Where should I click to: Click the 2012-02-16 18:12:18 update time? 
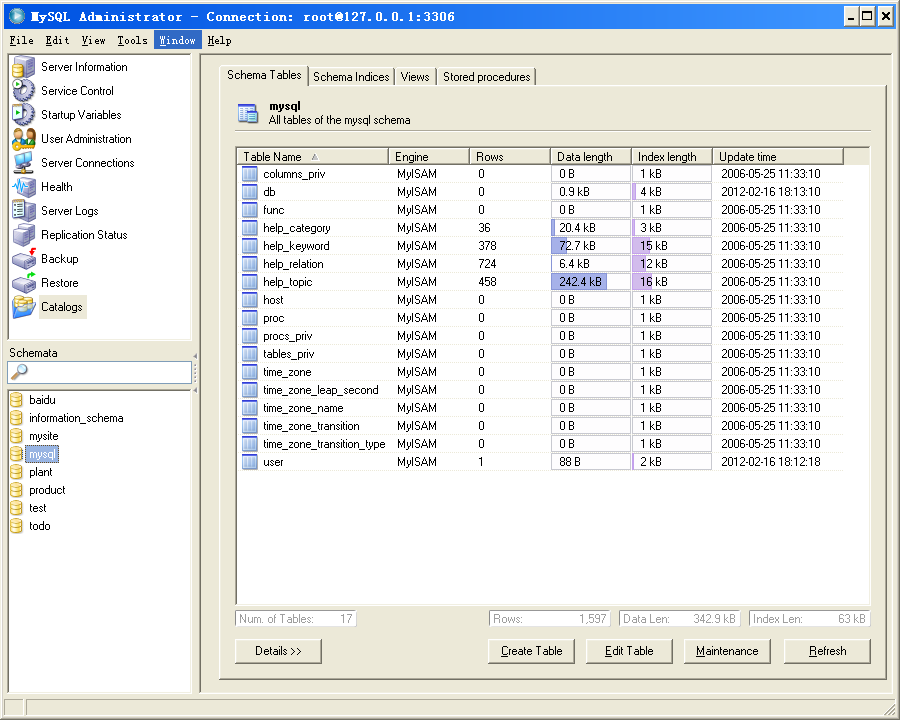click(771, 462)
